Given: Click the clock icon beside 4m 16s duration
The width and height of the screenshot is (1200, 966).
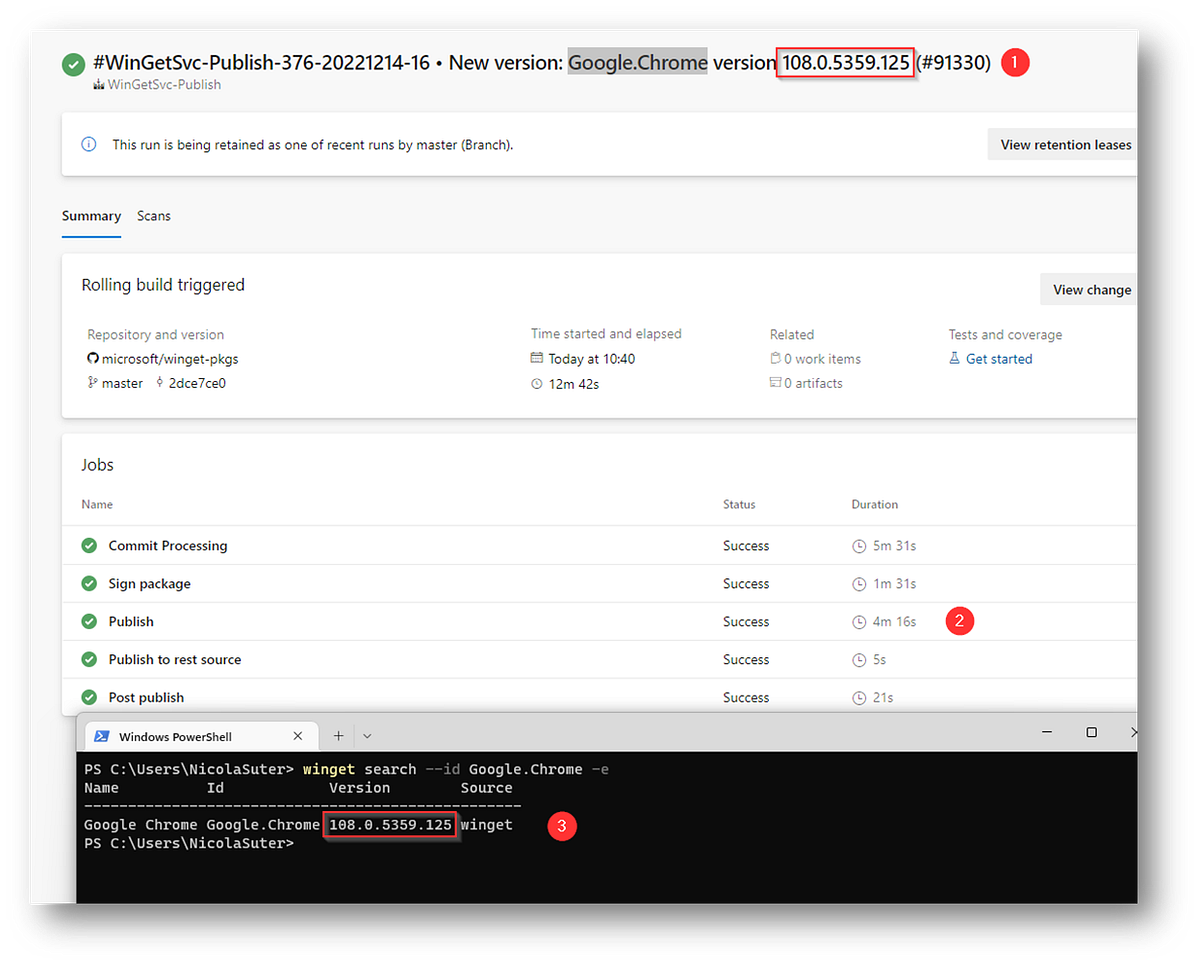Looking at the screenshot, I should pos(859,622).
